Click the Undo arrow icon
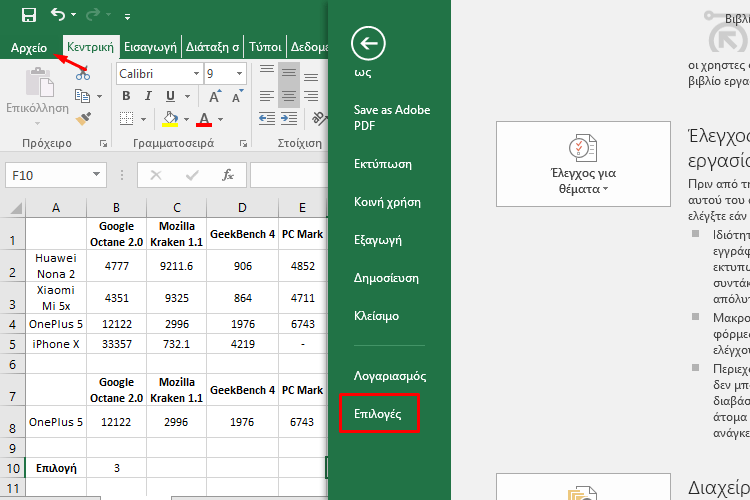The image size is (750, 500). tap(58, 15)
